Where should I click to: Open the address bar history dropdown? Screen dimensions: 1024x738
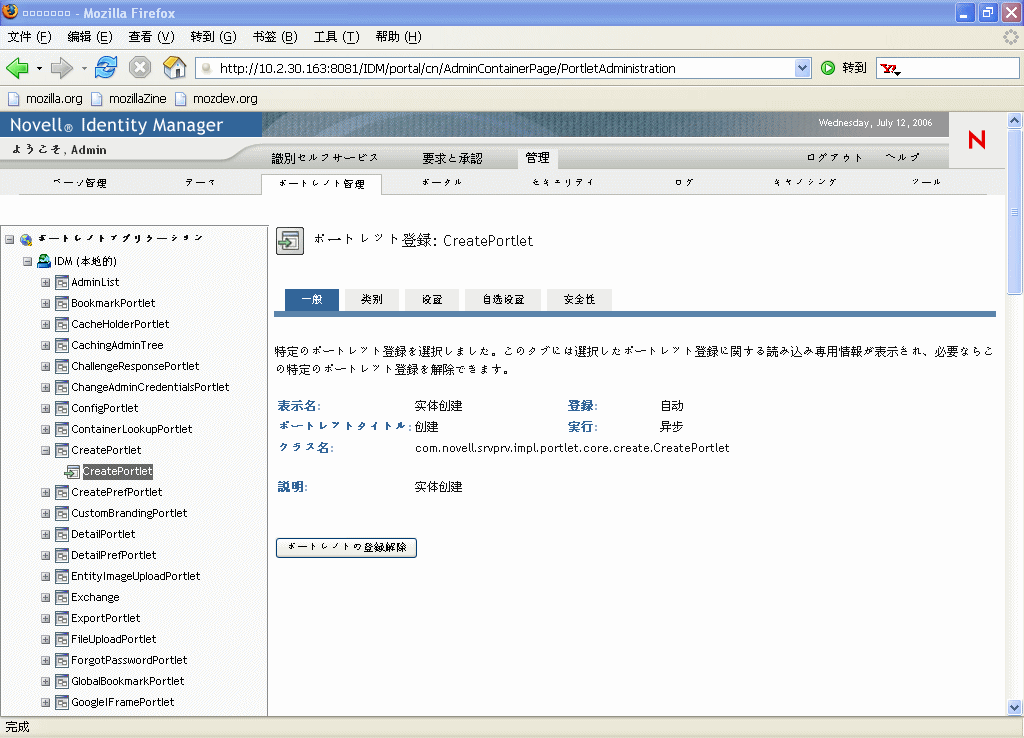pos(803,68)
